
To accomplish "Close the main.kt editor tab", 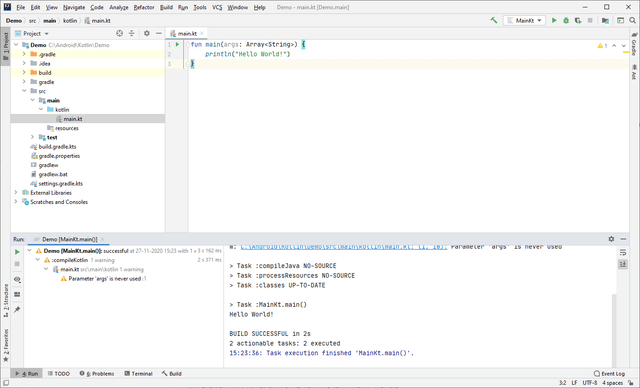I will [x=202, y=33].
